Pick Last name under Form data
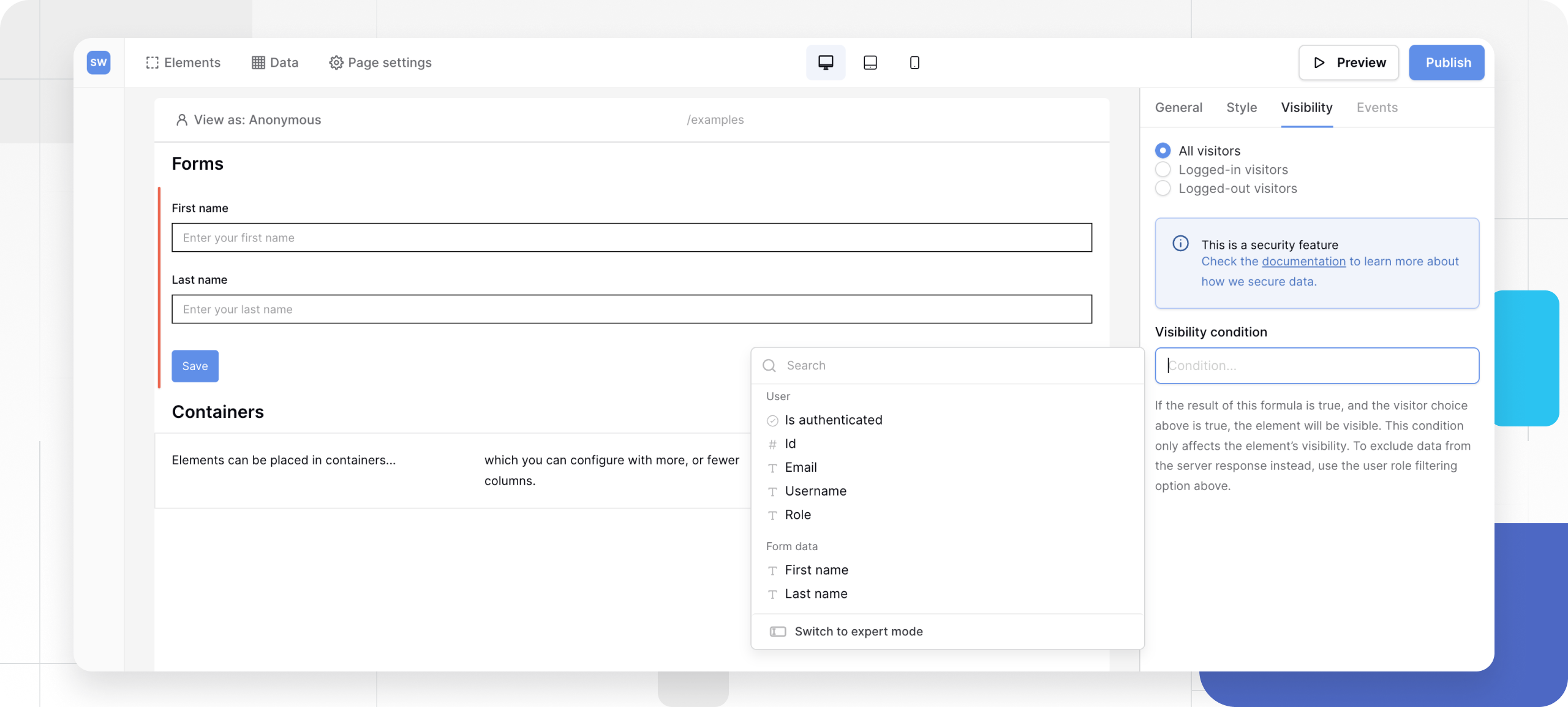Image resolution: width=1568 pixels, height=707 pixels. pos(816,594)
